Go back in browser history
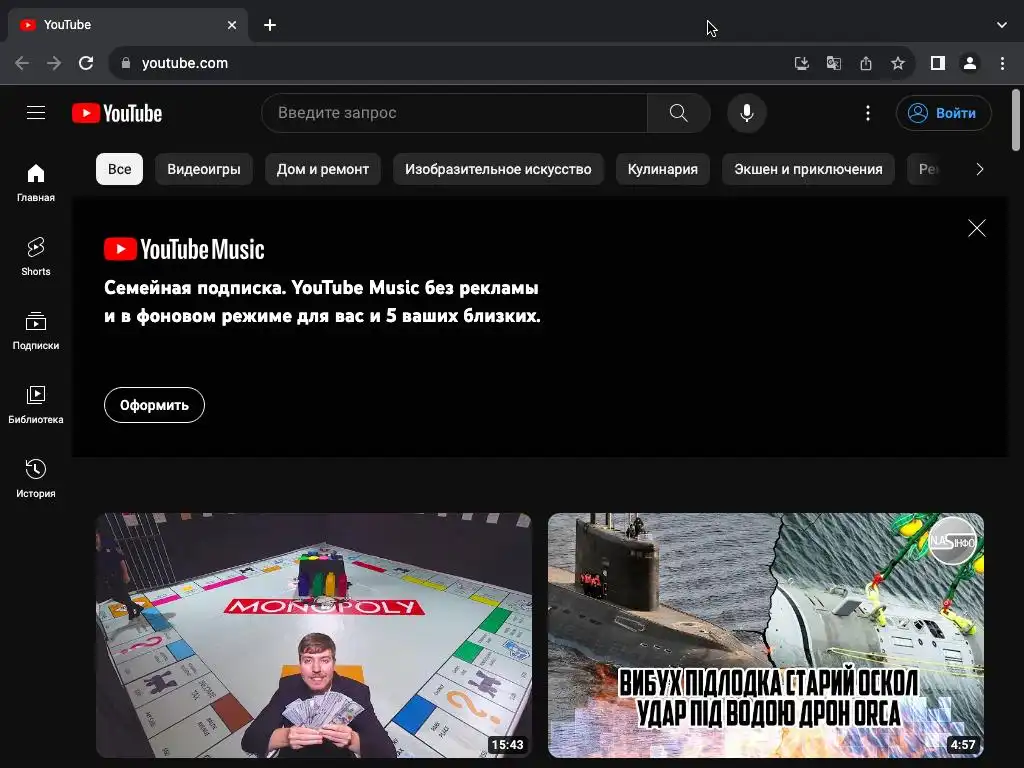The height and width of the screenshot is (768, 1024). 22,63
